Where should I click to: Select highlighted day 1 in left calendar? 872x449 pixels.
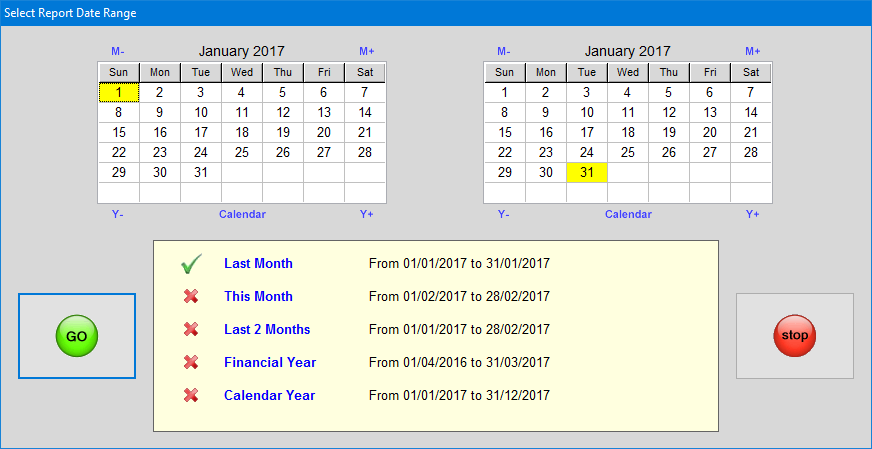point(119,92)
